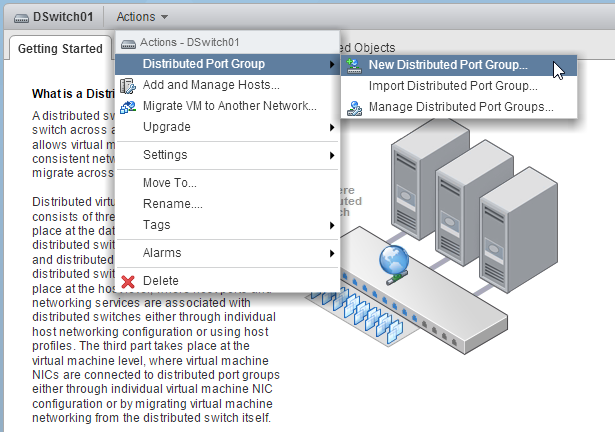The height and width of the screenshot is (432, 615).
Task: Click the globe icon on the switch diagram
Action: (x=391, y=261)
